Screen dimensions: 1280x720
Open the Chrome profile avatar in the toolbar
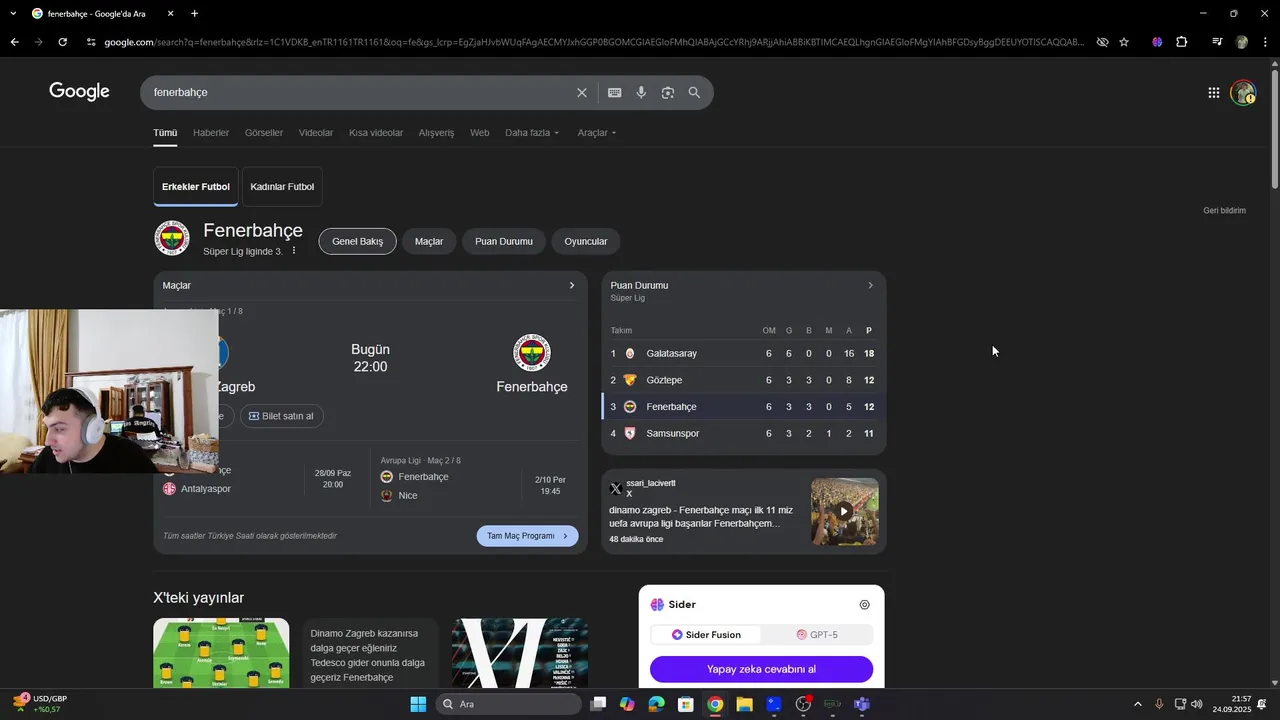[1242, 42]
